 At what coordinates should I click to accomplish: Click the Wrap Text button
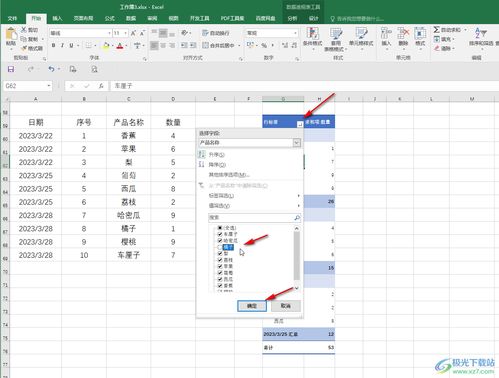[215, 33]
